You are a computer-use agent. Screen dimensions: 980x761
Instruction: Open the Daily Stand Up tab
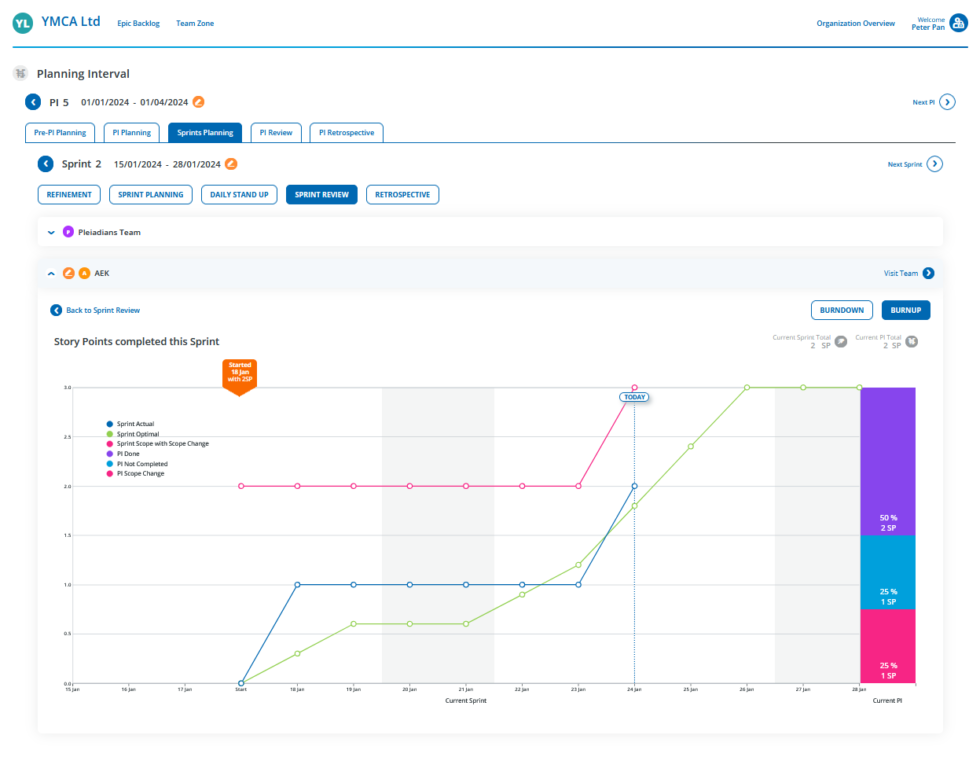239,194
